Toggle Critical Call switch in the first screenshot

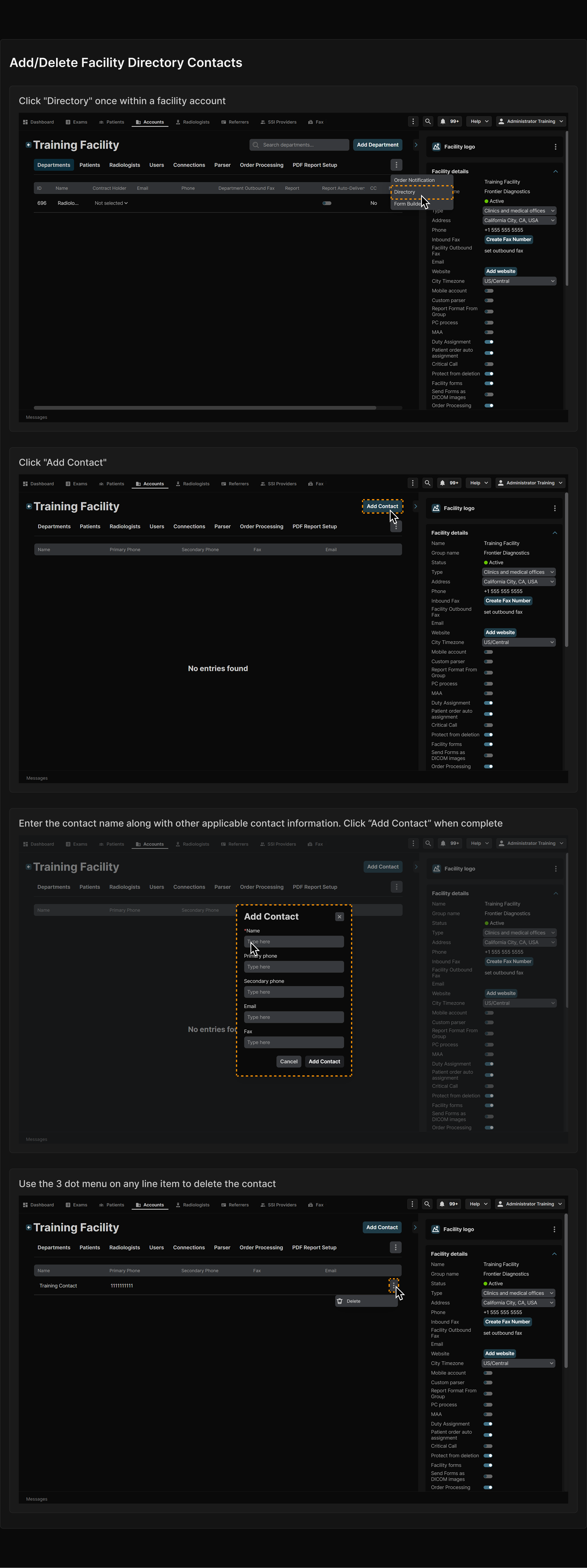pyautogui.click(x=489, y=364)
